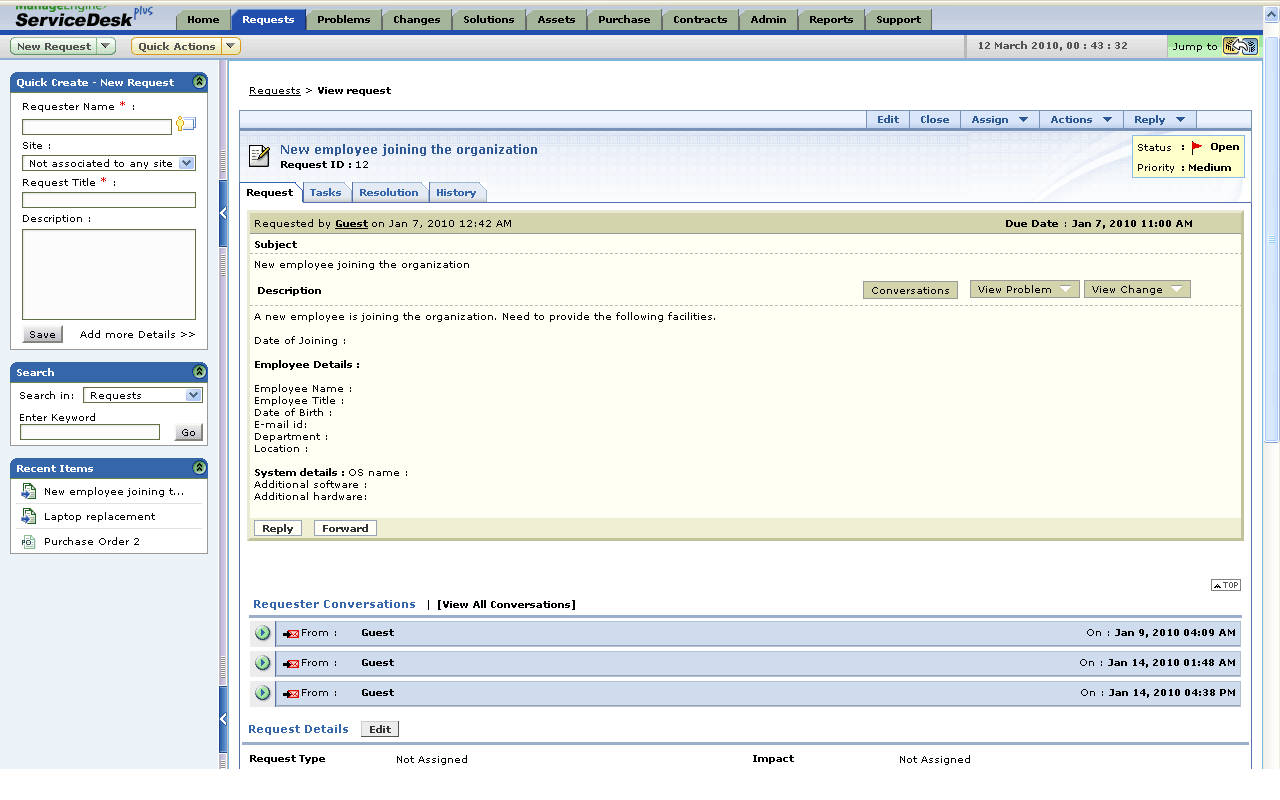The image size is (1280, 800).
Task: Click mail icon in Jan 14 04:38 PM row
Action: coord(291,693)
